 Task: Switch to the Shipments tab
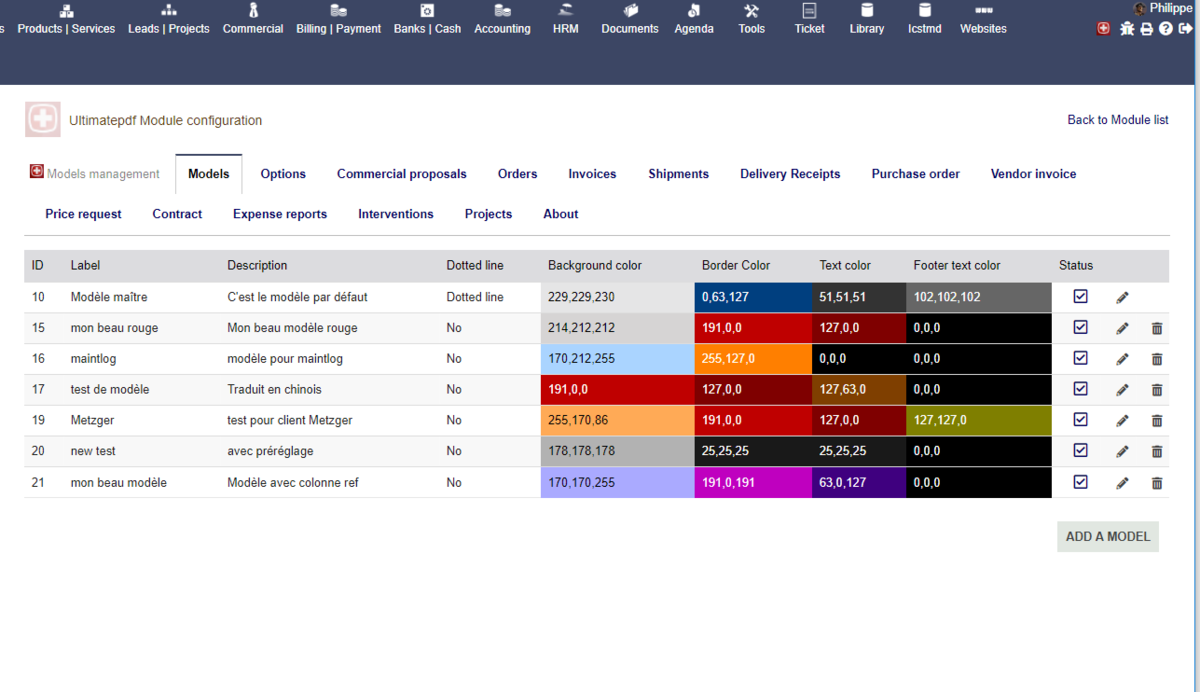pos(678,174)
